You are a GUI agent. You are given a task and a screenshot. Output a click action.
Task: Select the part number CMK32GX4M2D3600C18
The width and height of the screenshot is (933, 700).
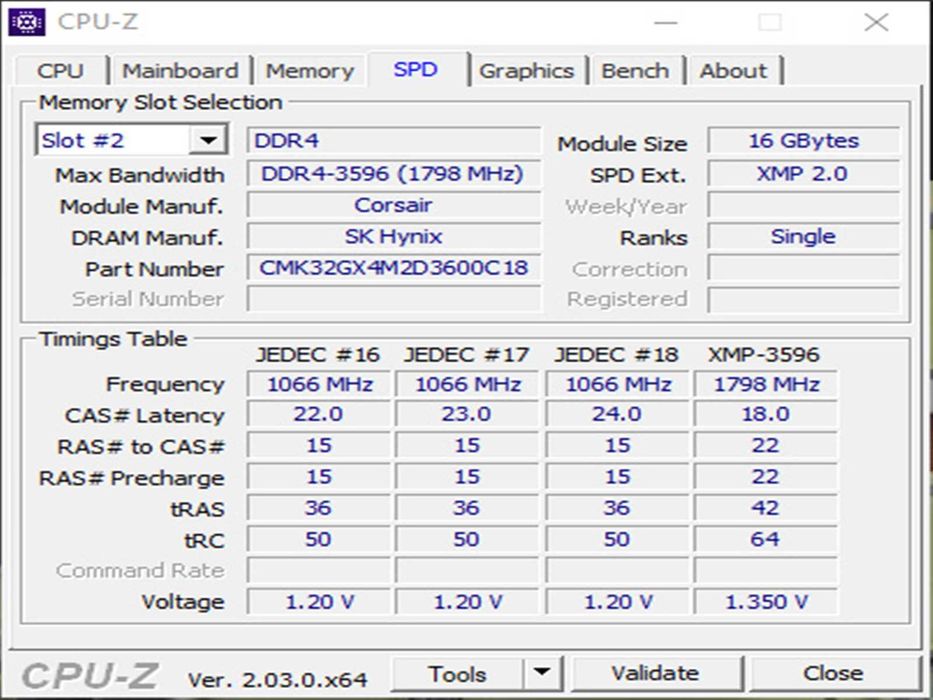coord(394,268)
